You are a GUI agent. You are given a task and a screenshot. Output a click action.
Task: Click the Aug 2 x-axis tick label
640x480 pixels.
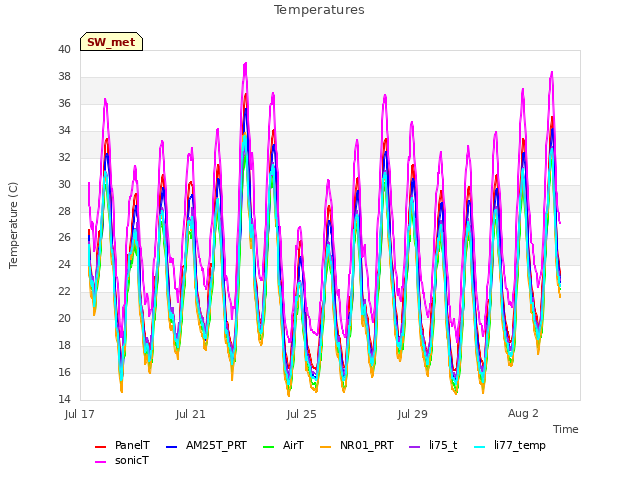point(523,414)
